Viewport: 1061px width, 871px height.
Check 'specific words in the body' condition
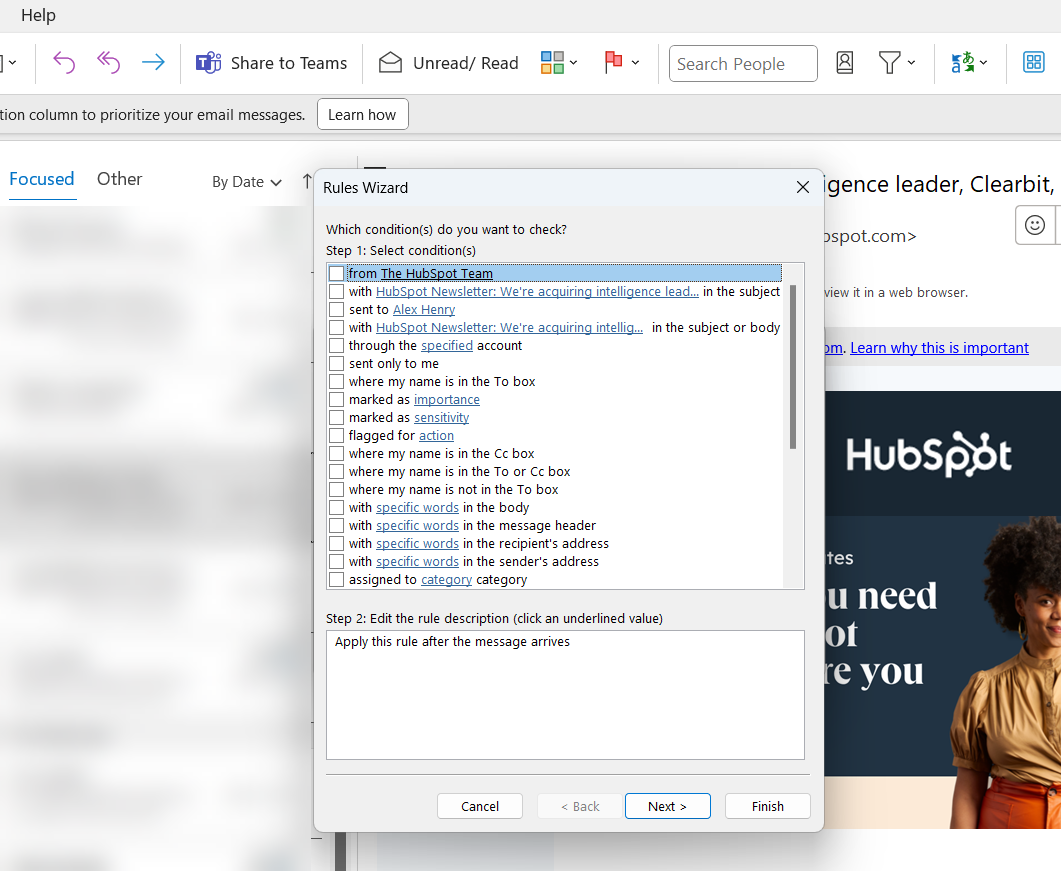[336, 508]
